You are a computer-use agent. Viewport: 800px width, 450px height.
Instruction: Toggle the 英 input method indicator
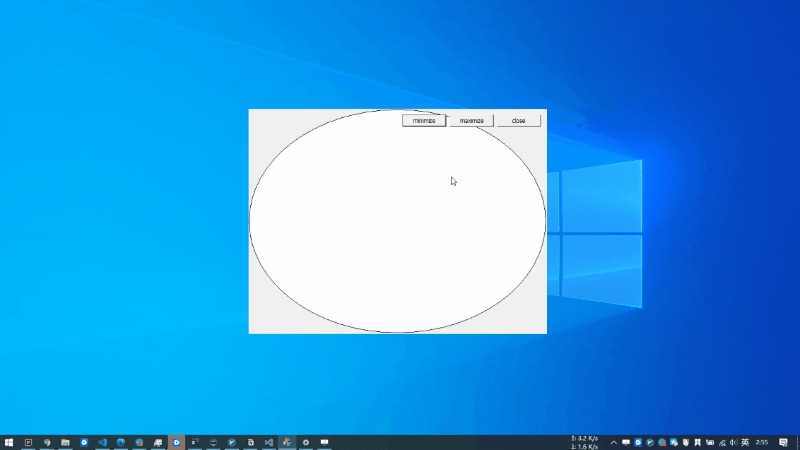pos(745,442)
